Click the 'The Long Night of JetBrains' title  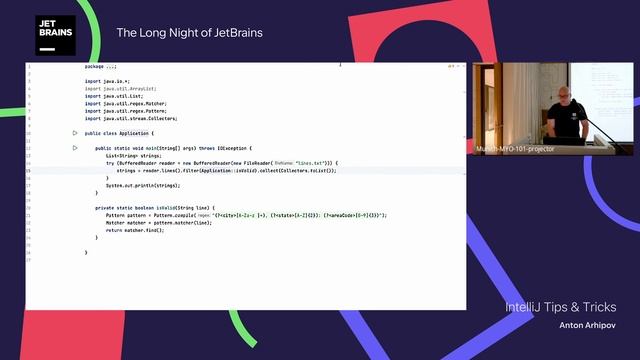189,33
